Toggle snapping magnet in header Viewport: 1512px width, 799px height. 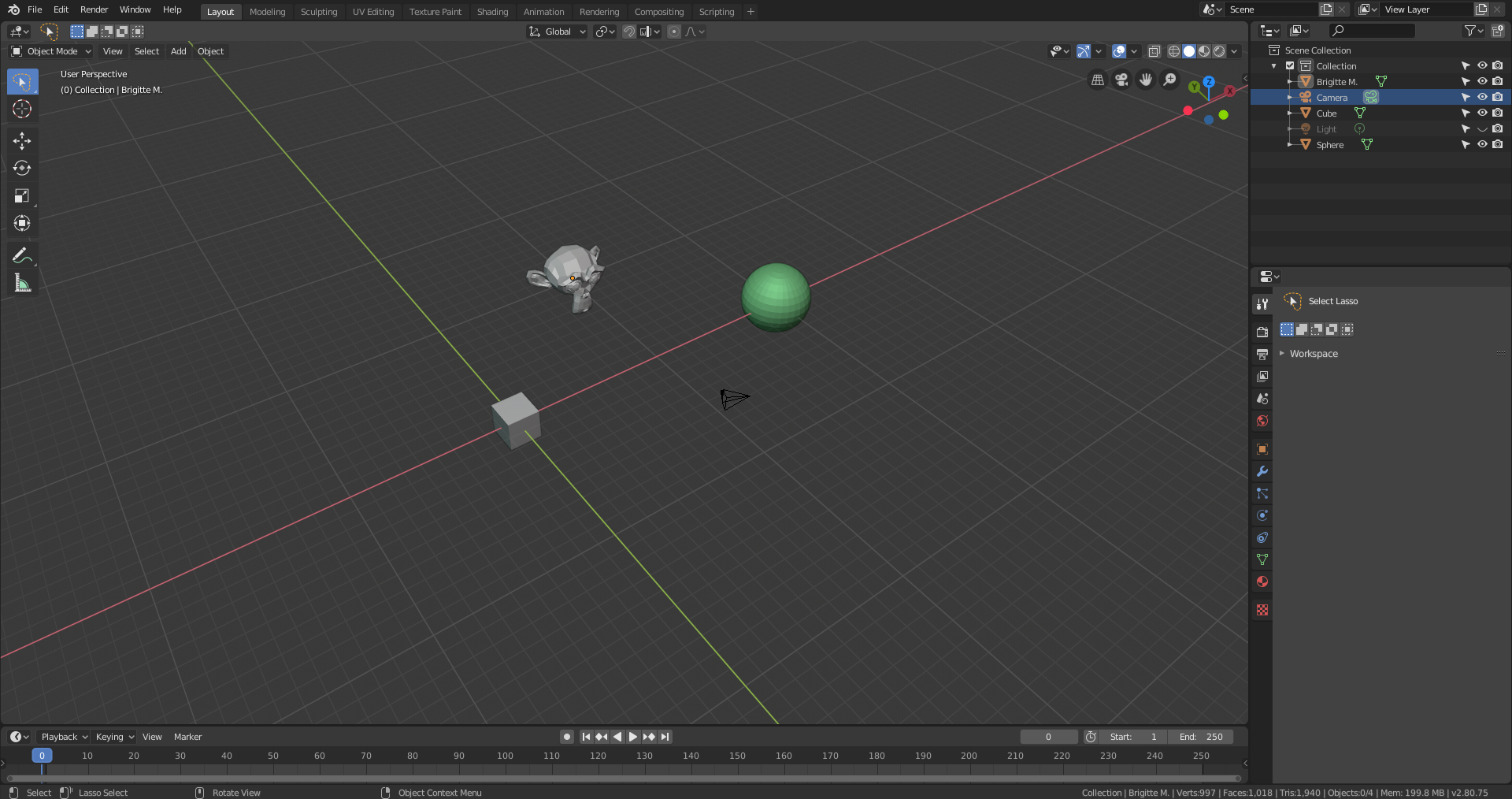pyautogui.click(x=629, y=32)
